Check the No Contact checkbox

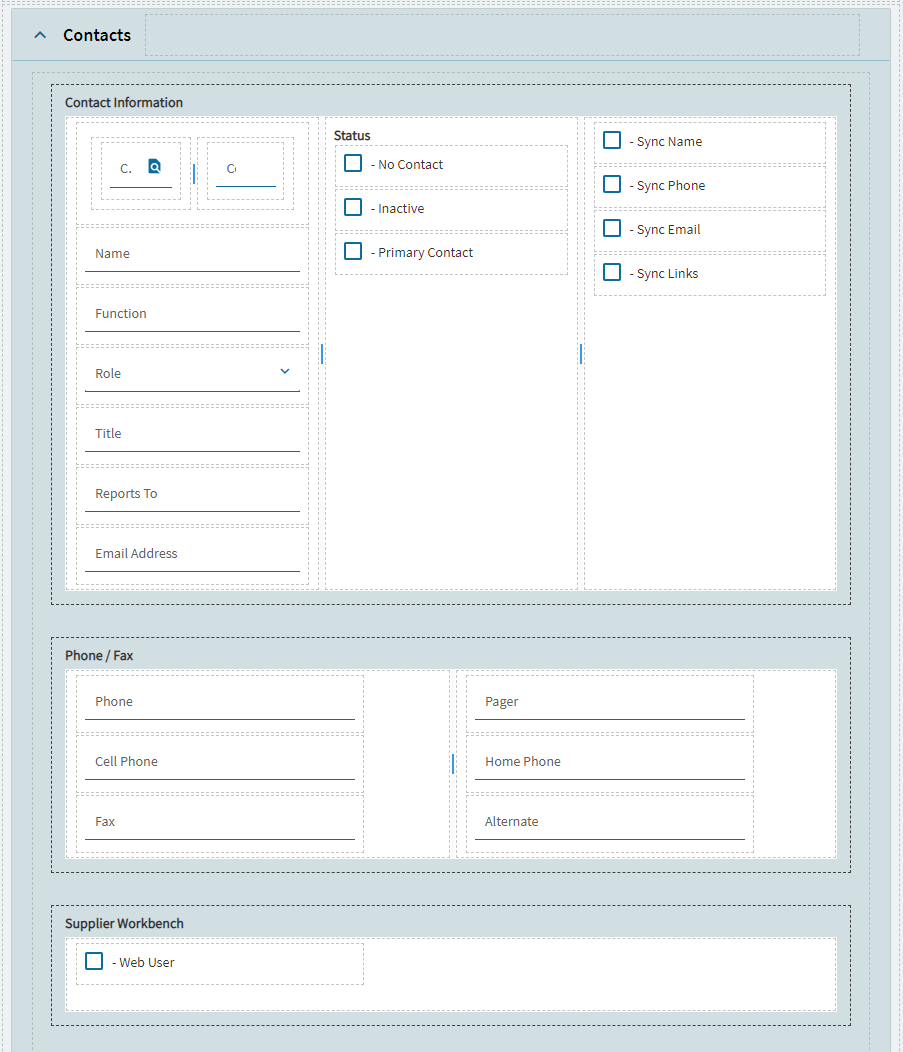tap(353, 163)
